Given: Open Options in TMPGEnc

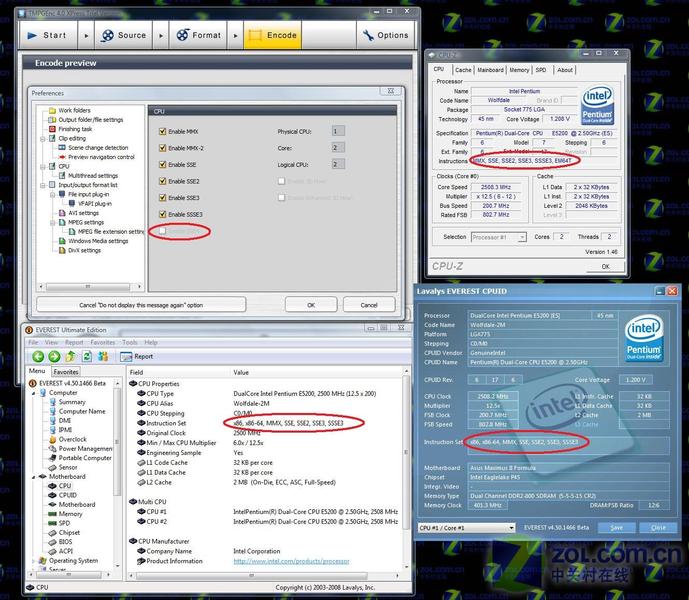Looking at the screenshot, I should 385,35.
